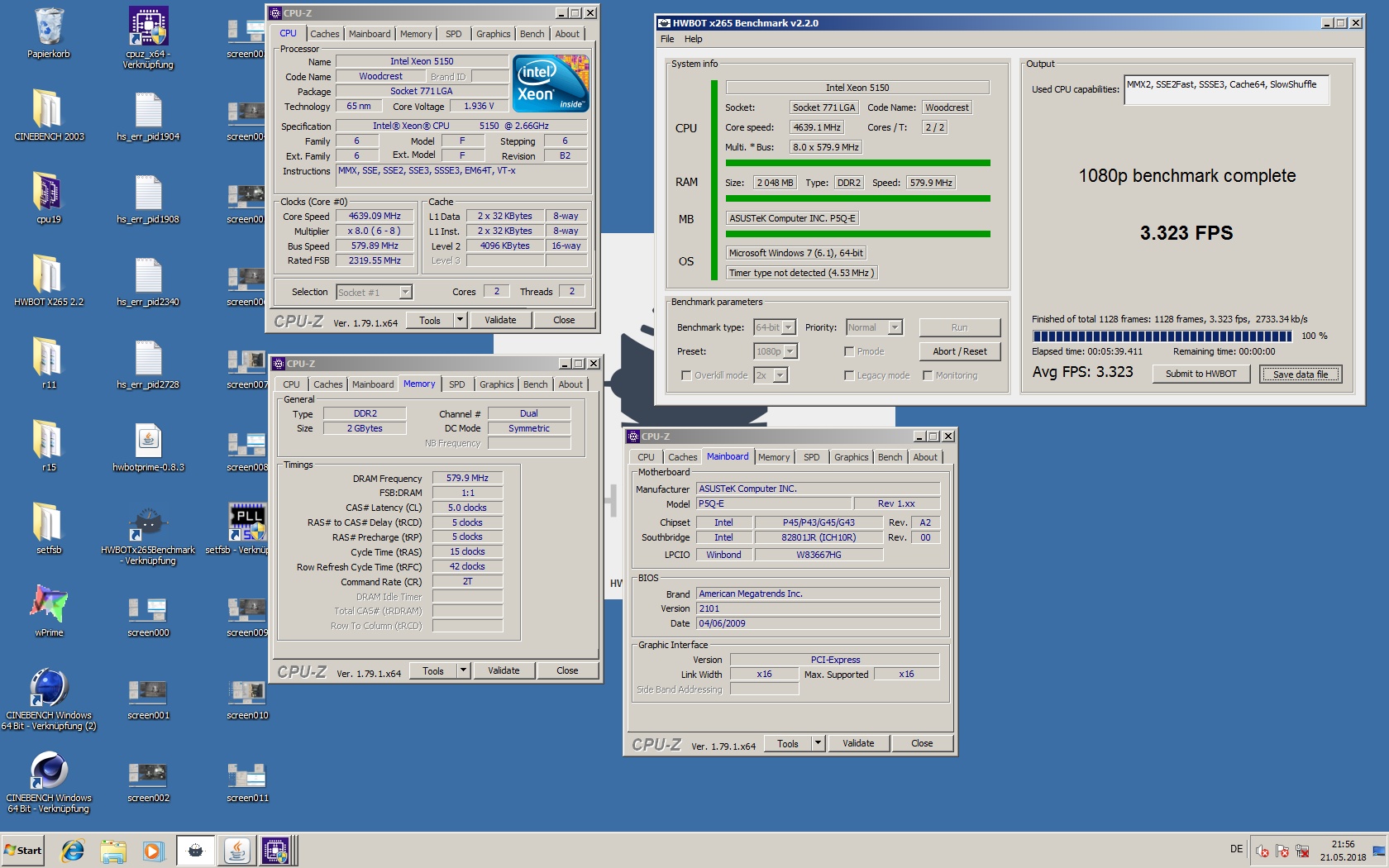Switch to Caches tab in top CPU-Z window
The image size is (1389, 868).
click(x=325, y=34)
